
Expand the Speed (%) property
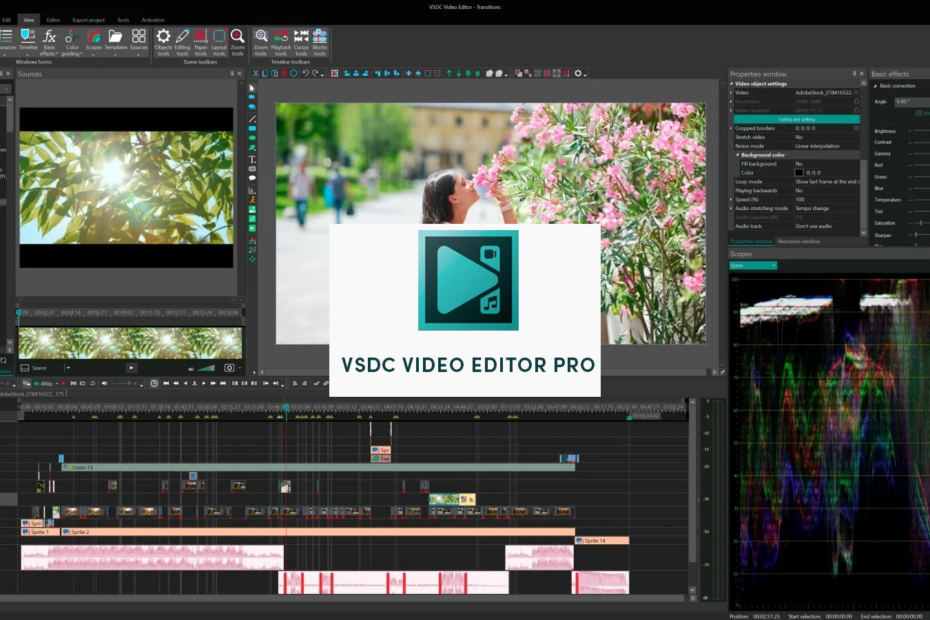click(x=731, y=199)
